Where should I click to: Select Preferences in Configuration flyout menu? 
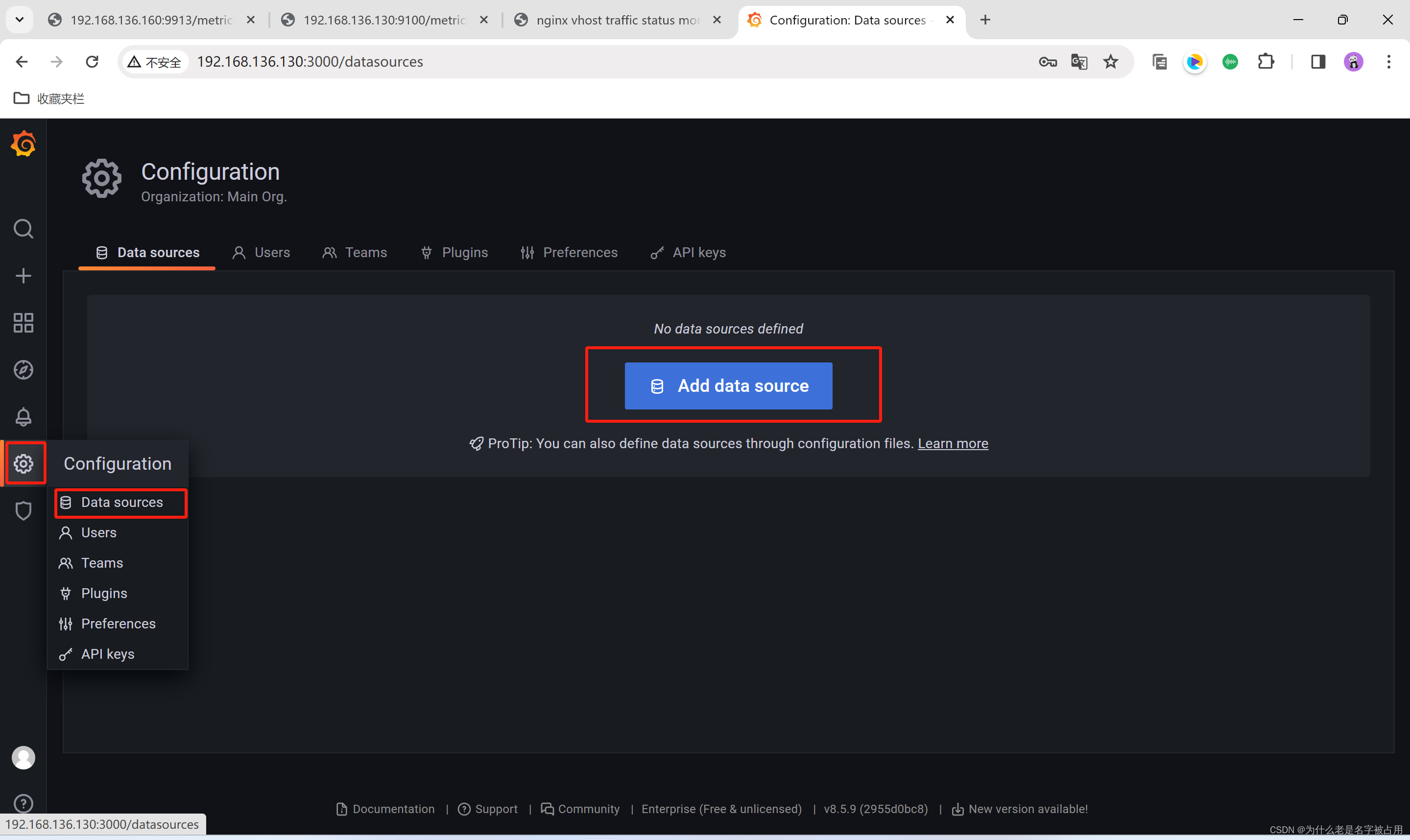(x=118, y=624)
